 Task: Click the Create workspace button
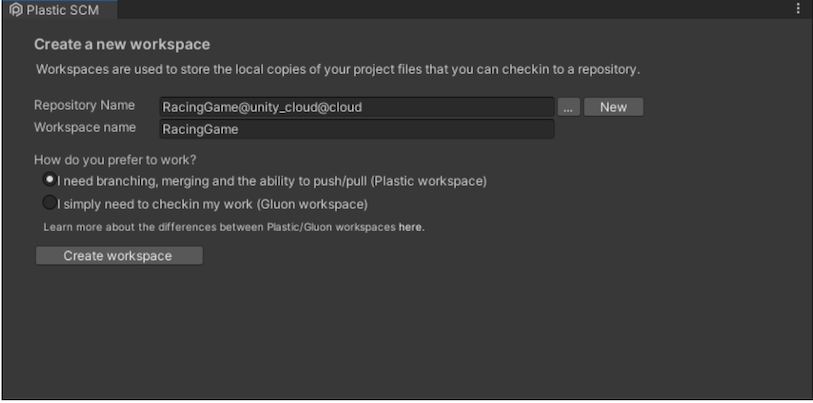point(118,256)
